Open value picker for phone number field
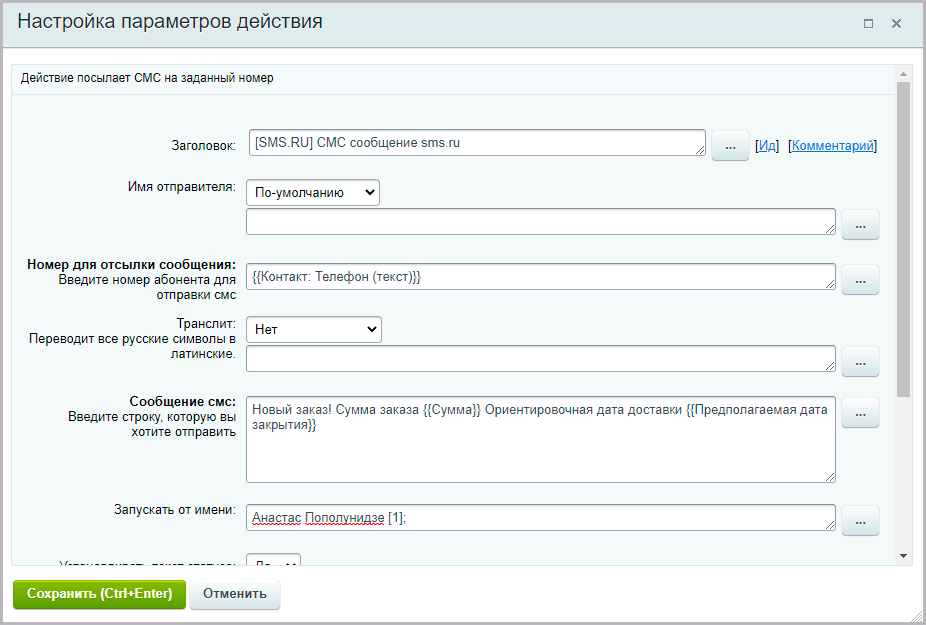The width and height of the screenshot is (926, 625). click(x=860, y=280)
